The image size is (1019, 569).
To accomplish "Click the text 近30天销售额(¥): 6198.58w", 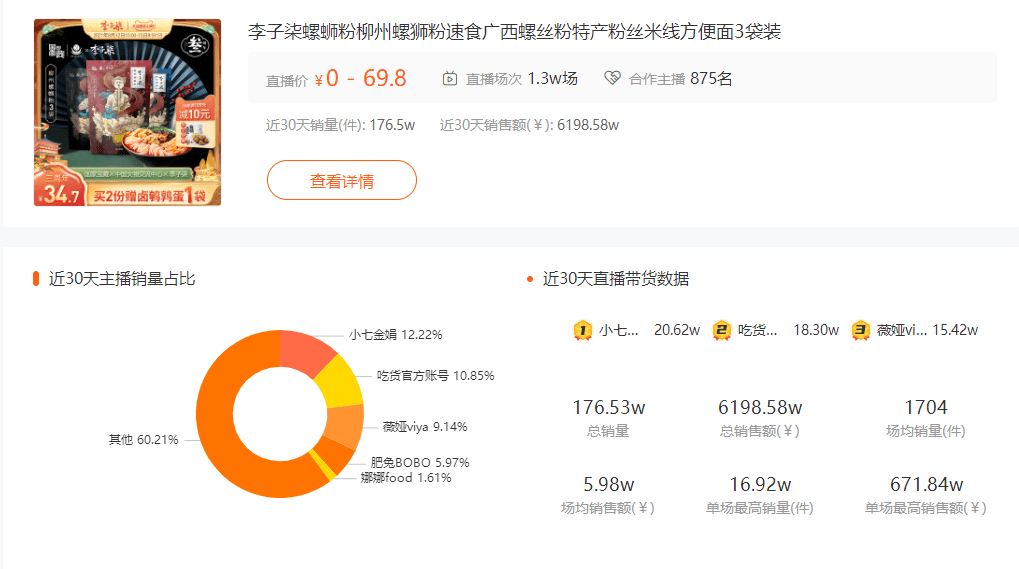I will click(x=529, y=125).
